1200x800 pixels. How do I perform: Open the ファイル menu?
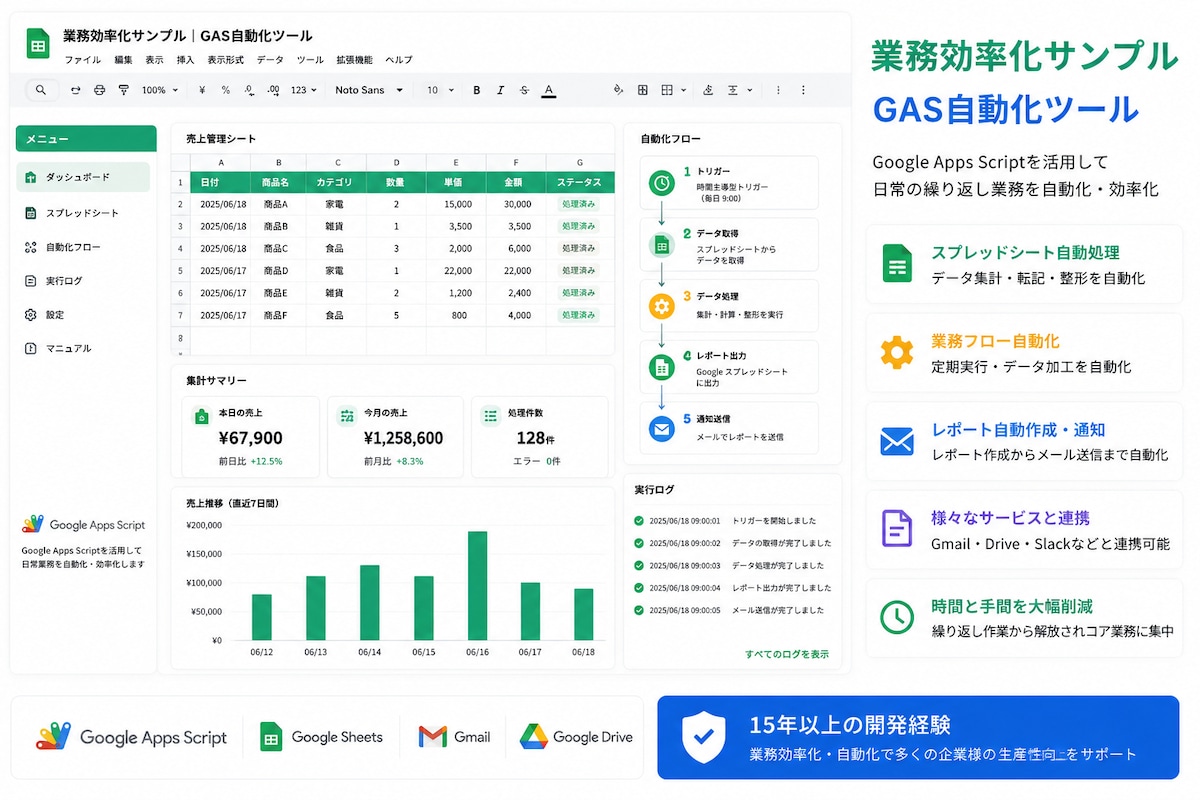click(83, 60)
